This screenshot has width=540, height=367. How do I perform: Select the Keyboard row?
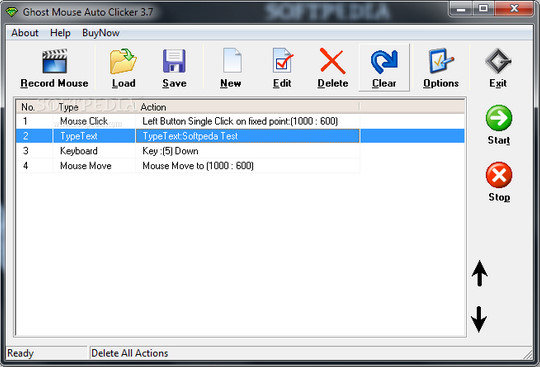pyautogui.click(x=240, y=151)
